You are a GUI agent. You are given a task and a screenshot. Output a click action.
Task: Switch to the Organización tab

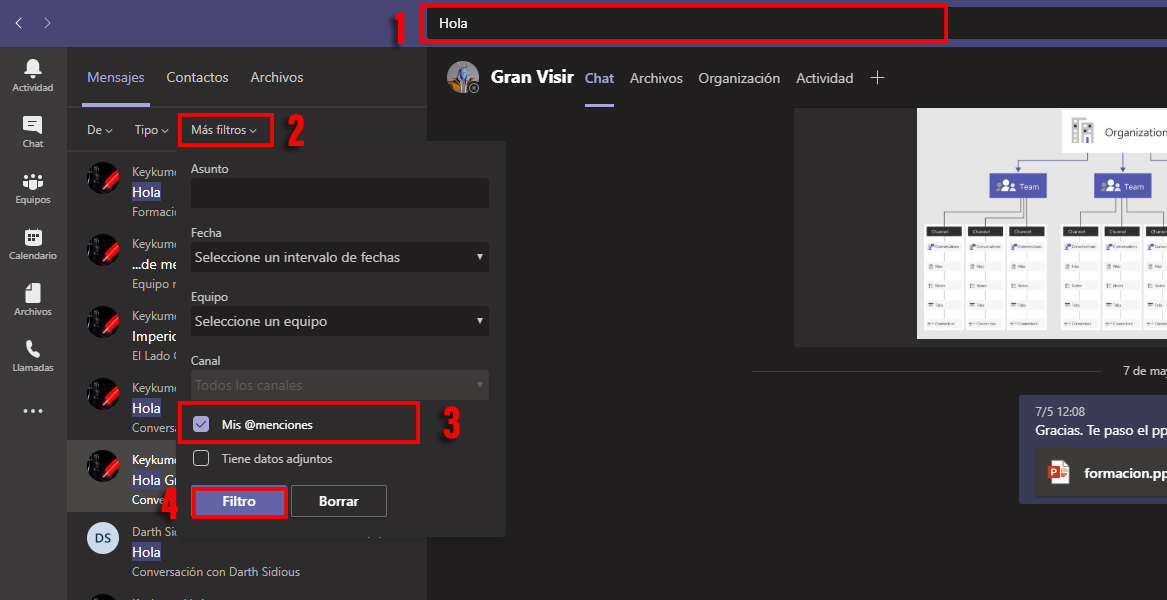[x=739, y=77]
